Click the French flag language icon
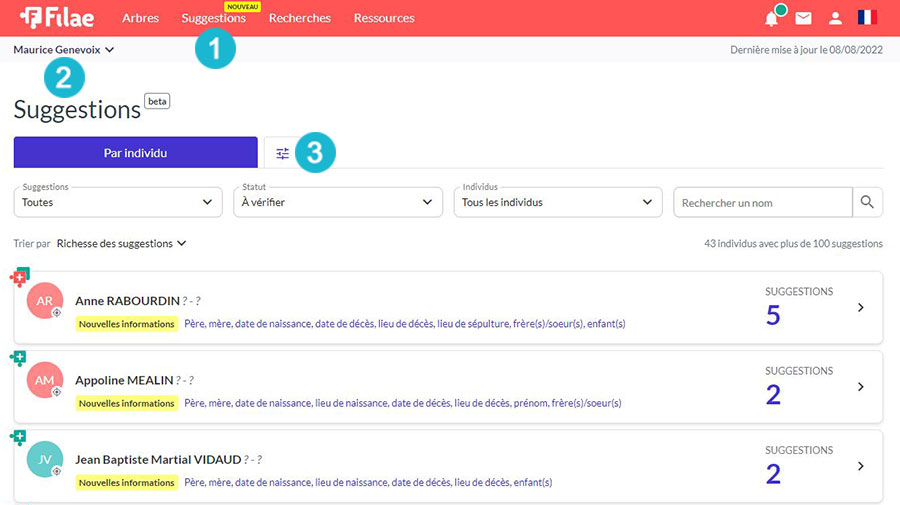This screenshot has height=505, width=900. tap(867, 18)
